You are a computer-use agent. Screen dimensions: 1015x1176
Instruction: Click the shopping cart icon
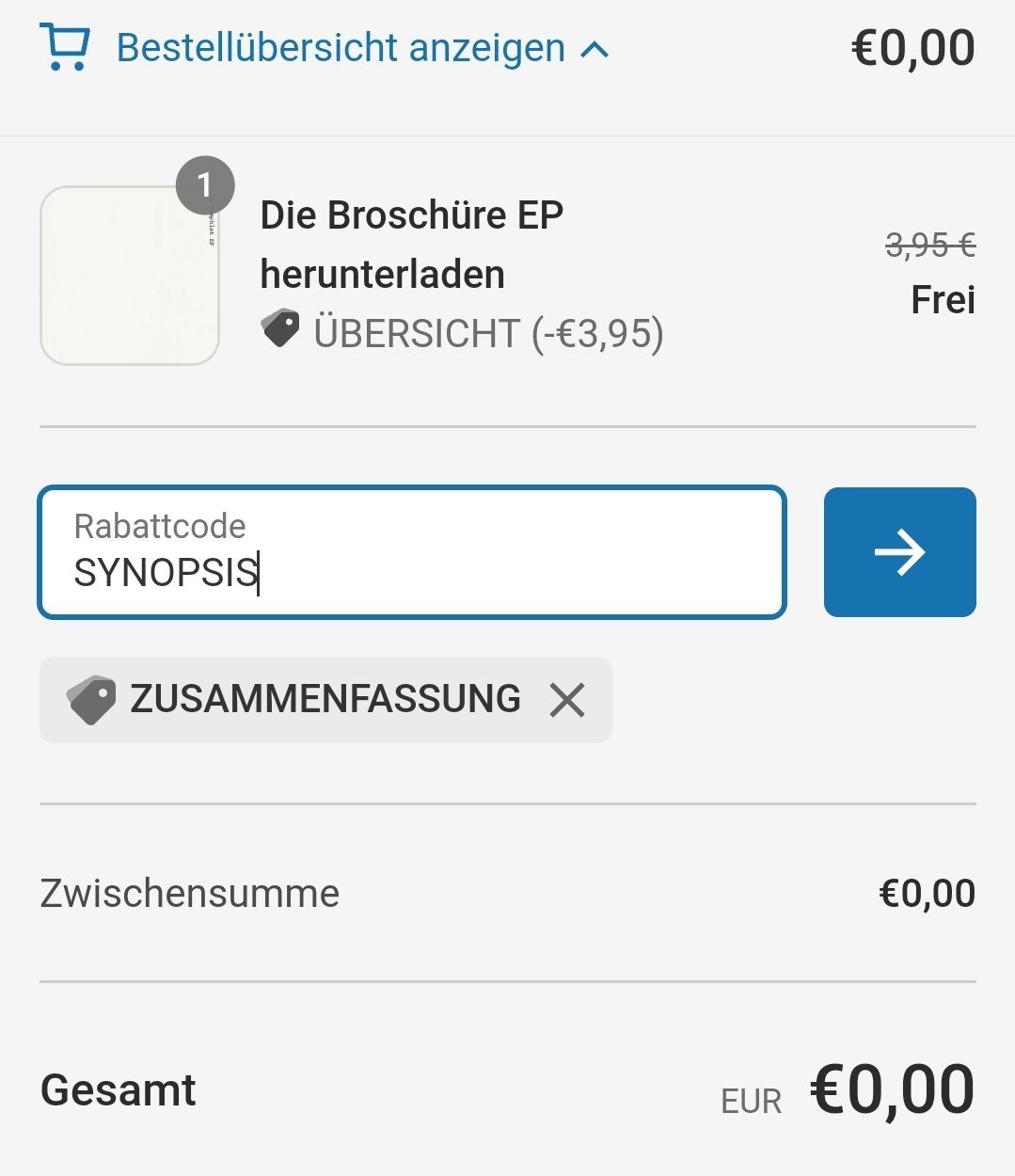(x=64, y=47)
